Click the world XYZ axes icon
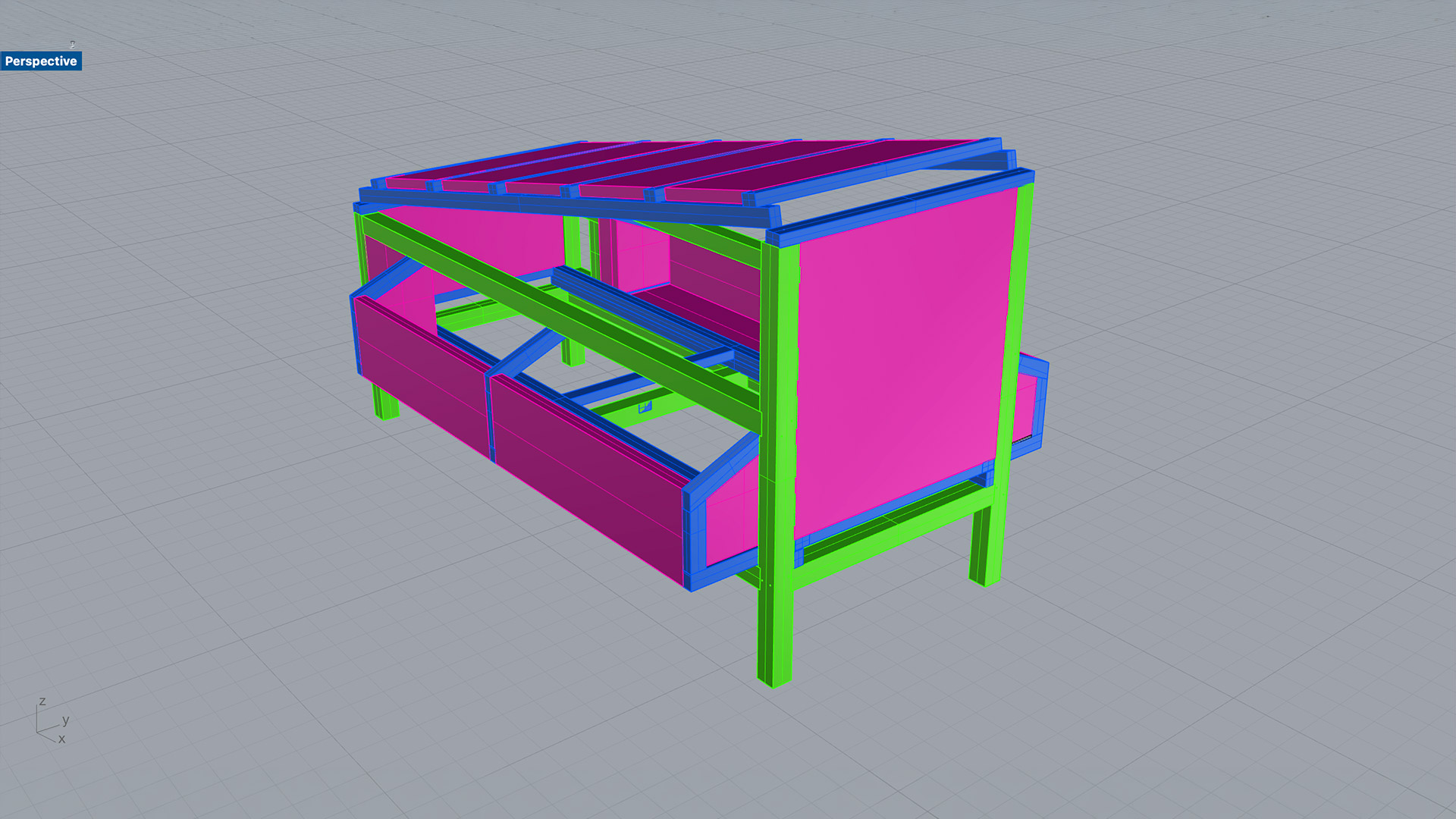Screen dimensions: 1456x819 pyautogui.click(x=52, y=720)
